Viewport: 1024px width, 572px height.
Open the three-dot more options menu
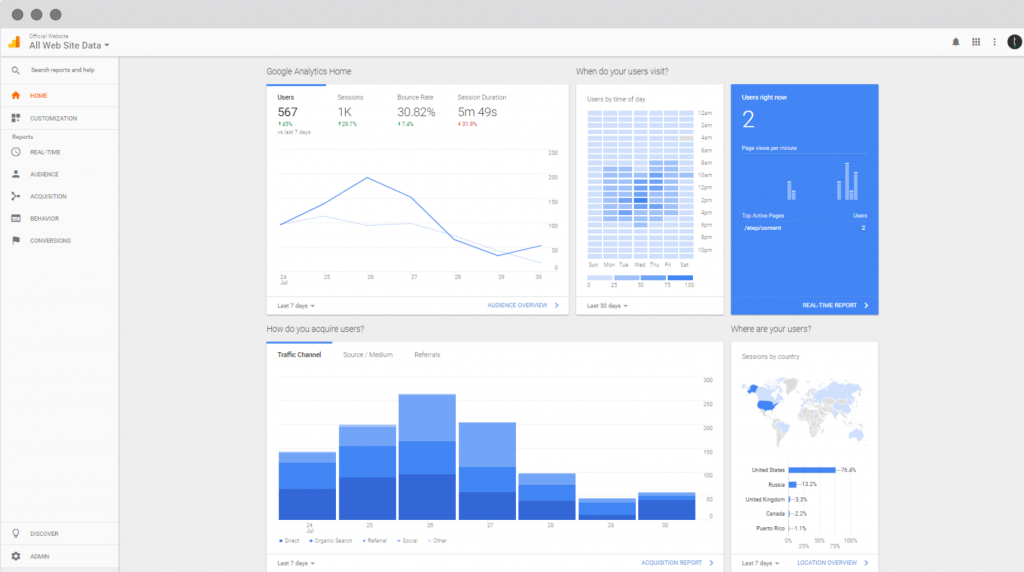point(995,42)
